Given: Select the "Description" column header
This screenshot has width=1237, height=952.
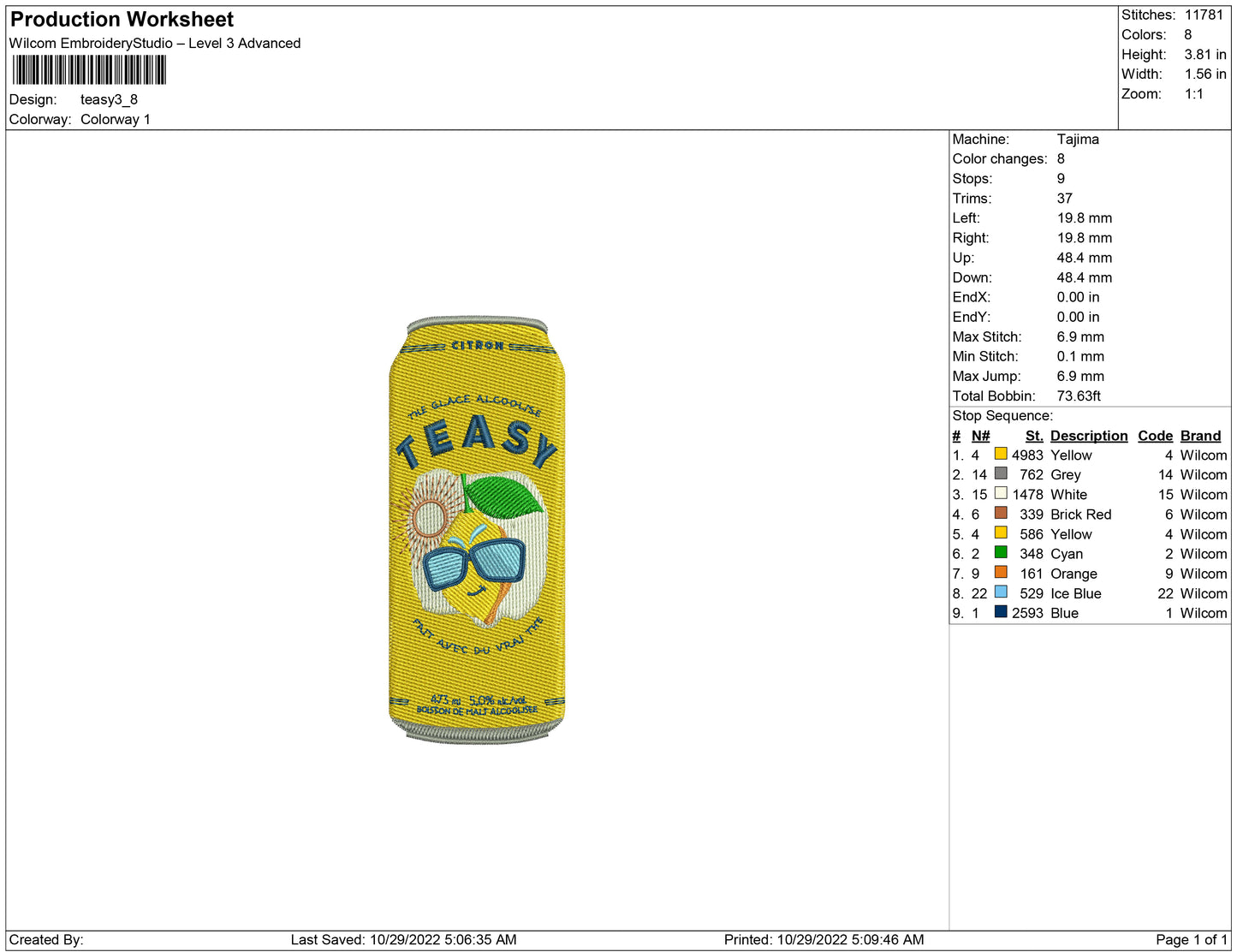Looking at the screenshot, I should (1089, 435).
